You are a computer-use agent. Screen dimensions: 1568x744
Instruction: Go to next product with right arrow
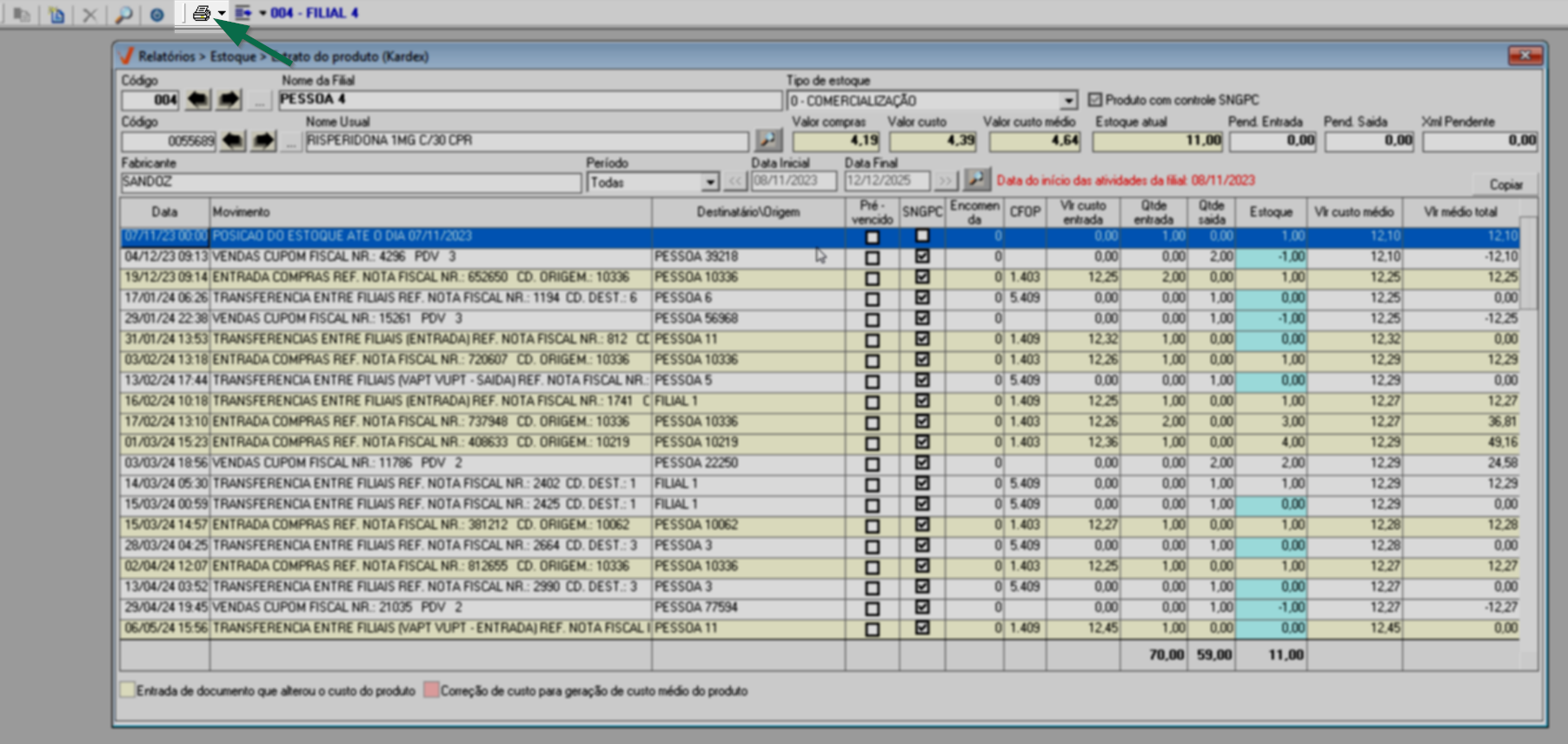click(263, 141)
